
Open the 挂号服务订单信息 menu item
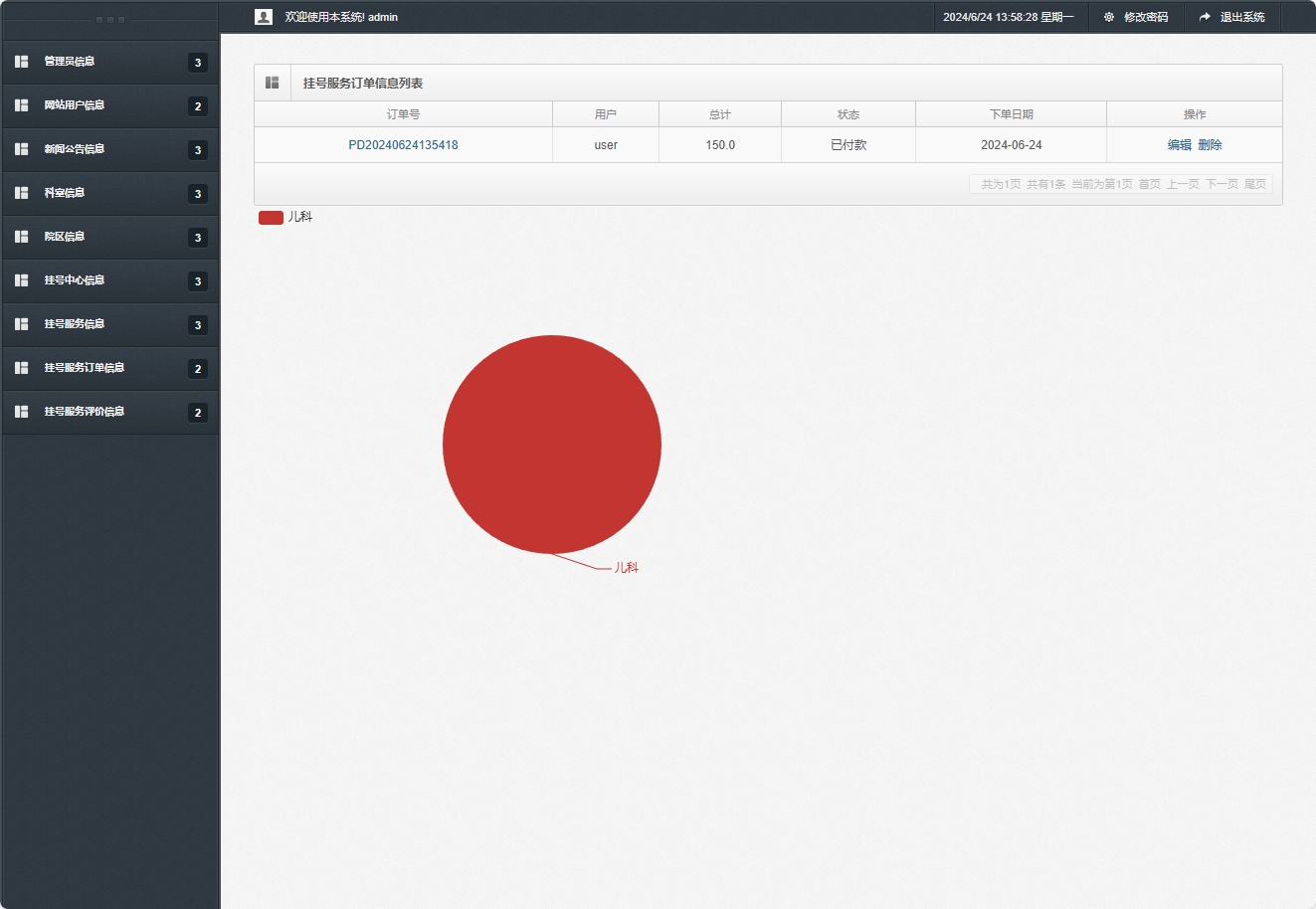85,368
